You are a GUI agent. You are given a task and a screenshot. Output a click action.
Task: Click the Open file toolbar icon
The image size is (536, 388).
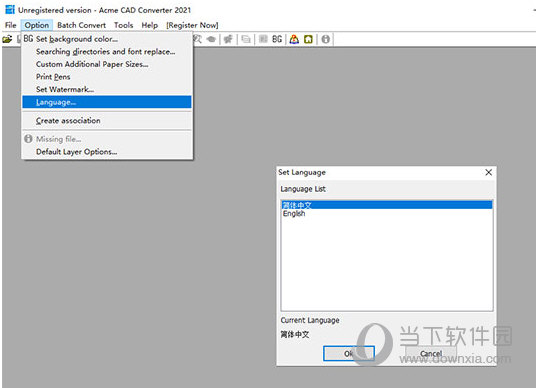point(7,39)
